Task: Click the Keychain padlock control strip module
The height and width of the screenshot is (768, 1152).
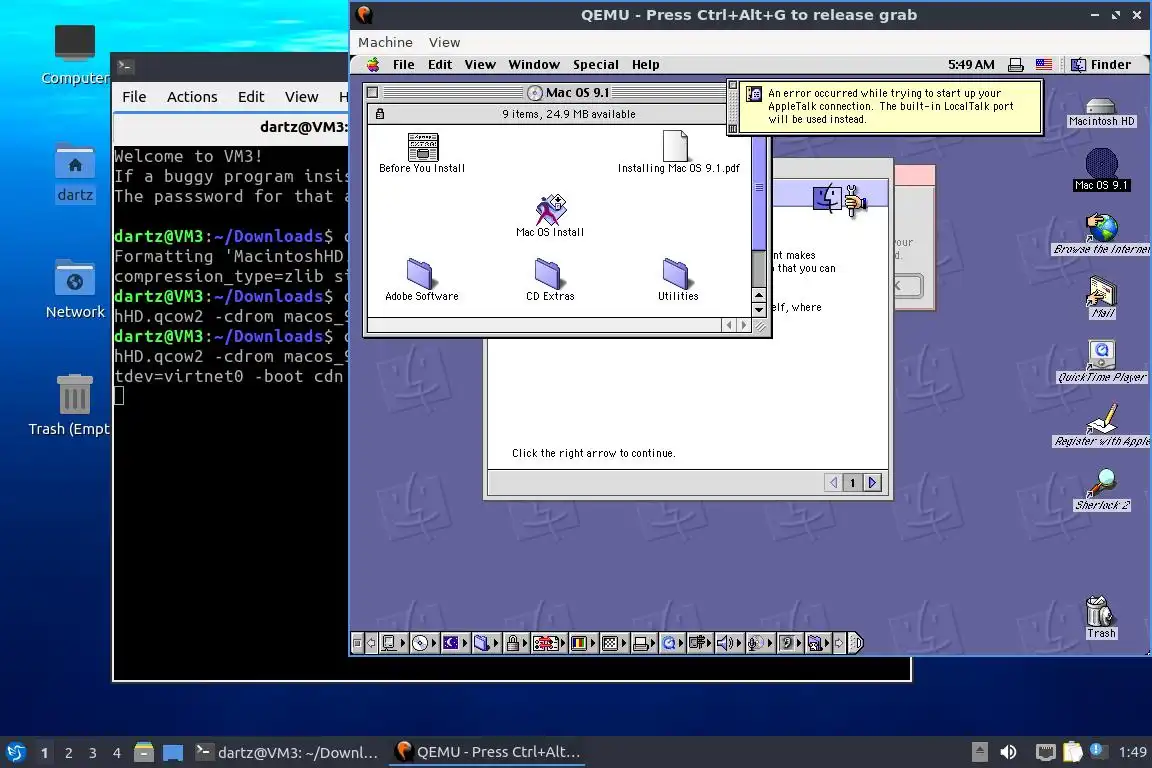Action: (516, 643)
